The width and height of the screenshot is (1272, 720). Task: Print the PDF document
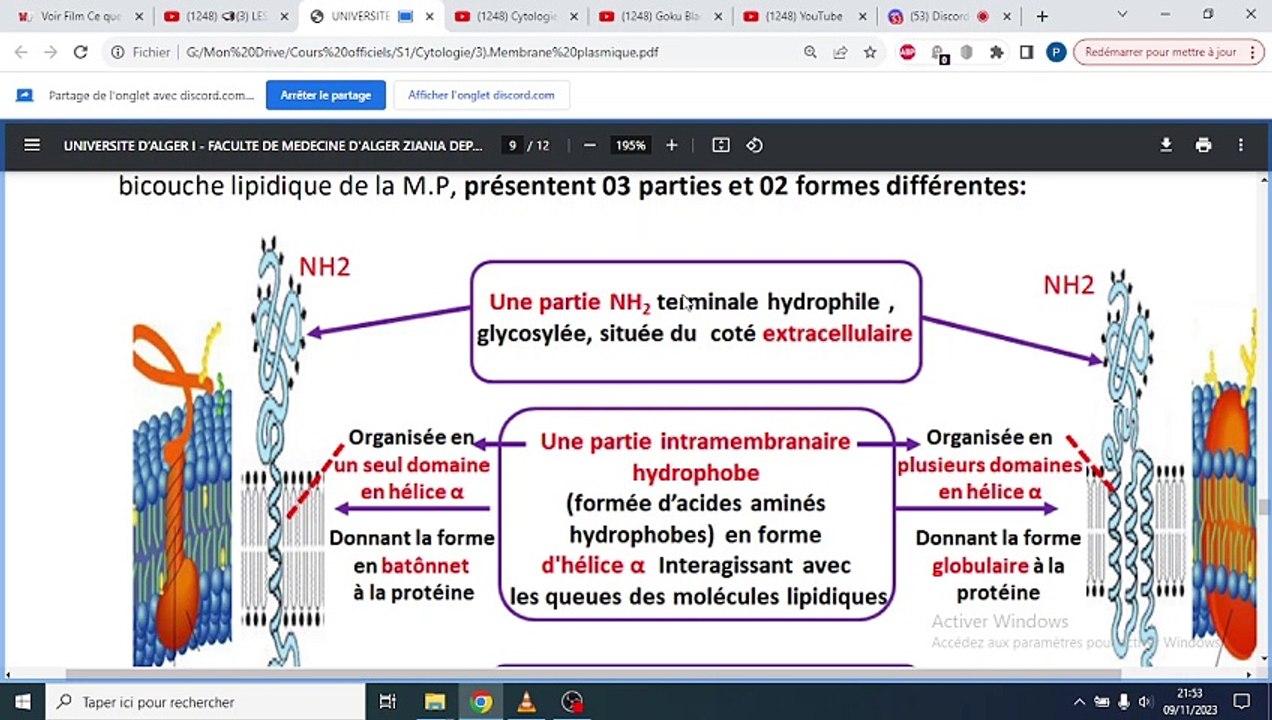(x=1203, y=145)
